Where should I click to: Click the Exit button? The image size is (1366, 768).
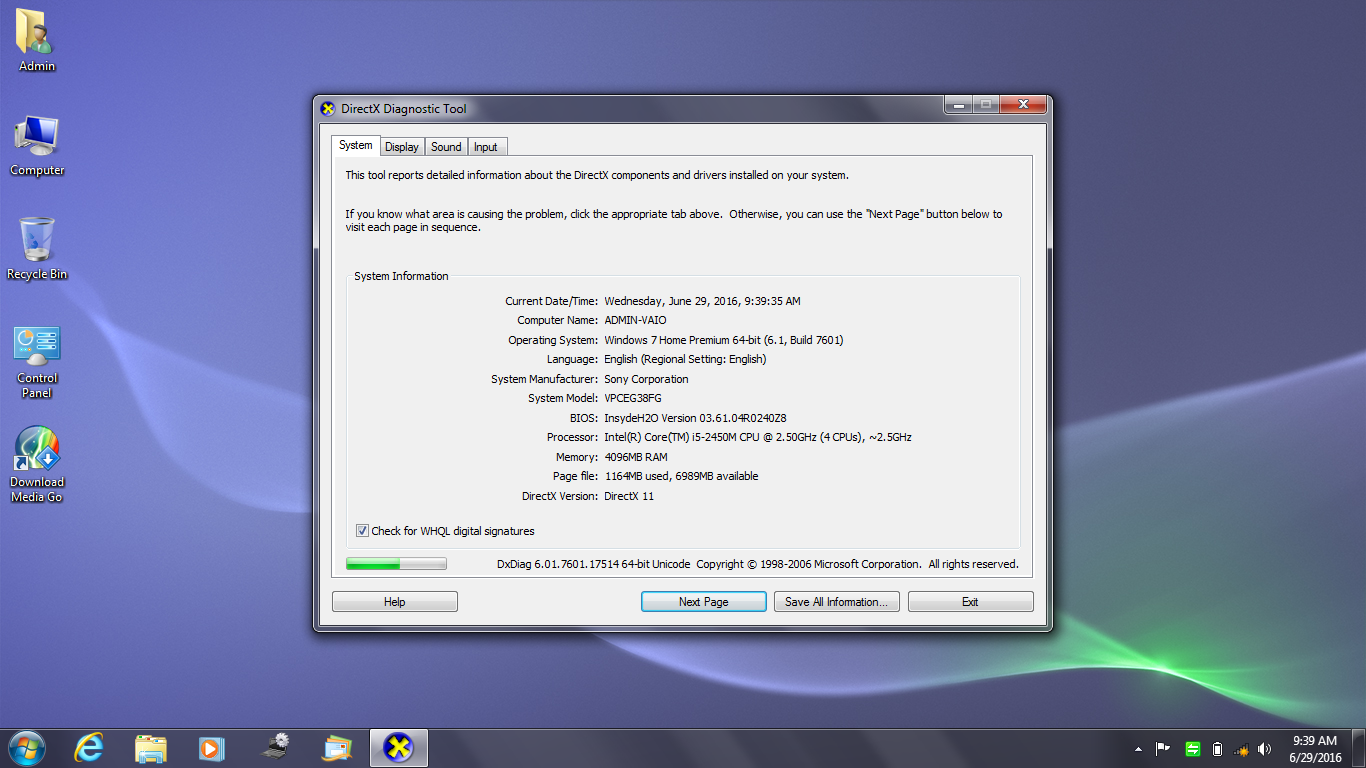point(970,602)
